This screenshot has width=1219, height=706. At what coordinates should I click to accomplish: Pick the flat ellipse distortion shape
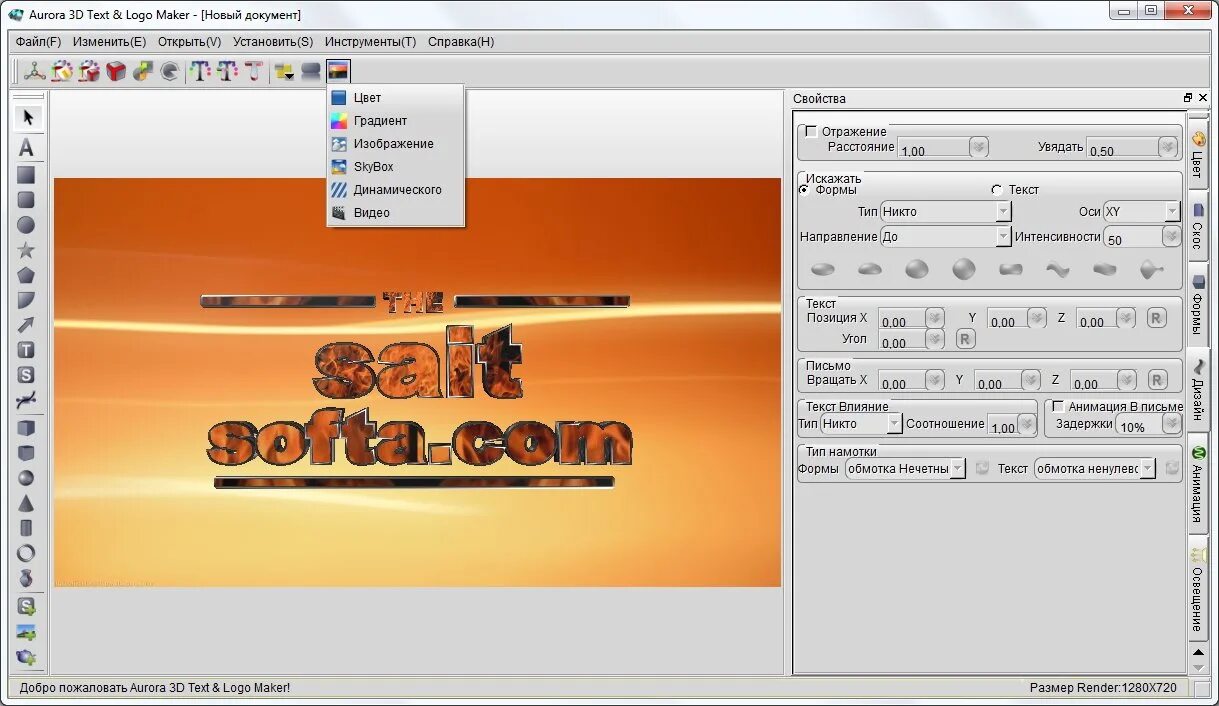click(x=822, y=269)
